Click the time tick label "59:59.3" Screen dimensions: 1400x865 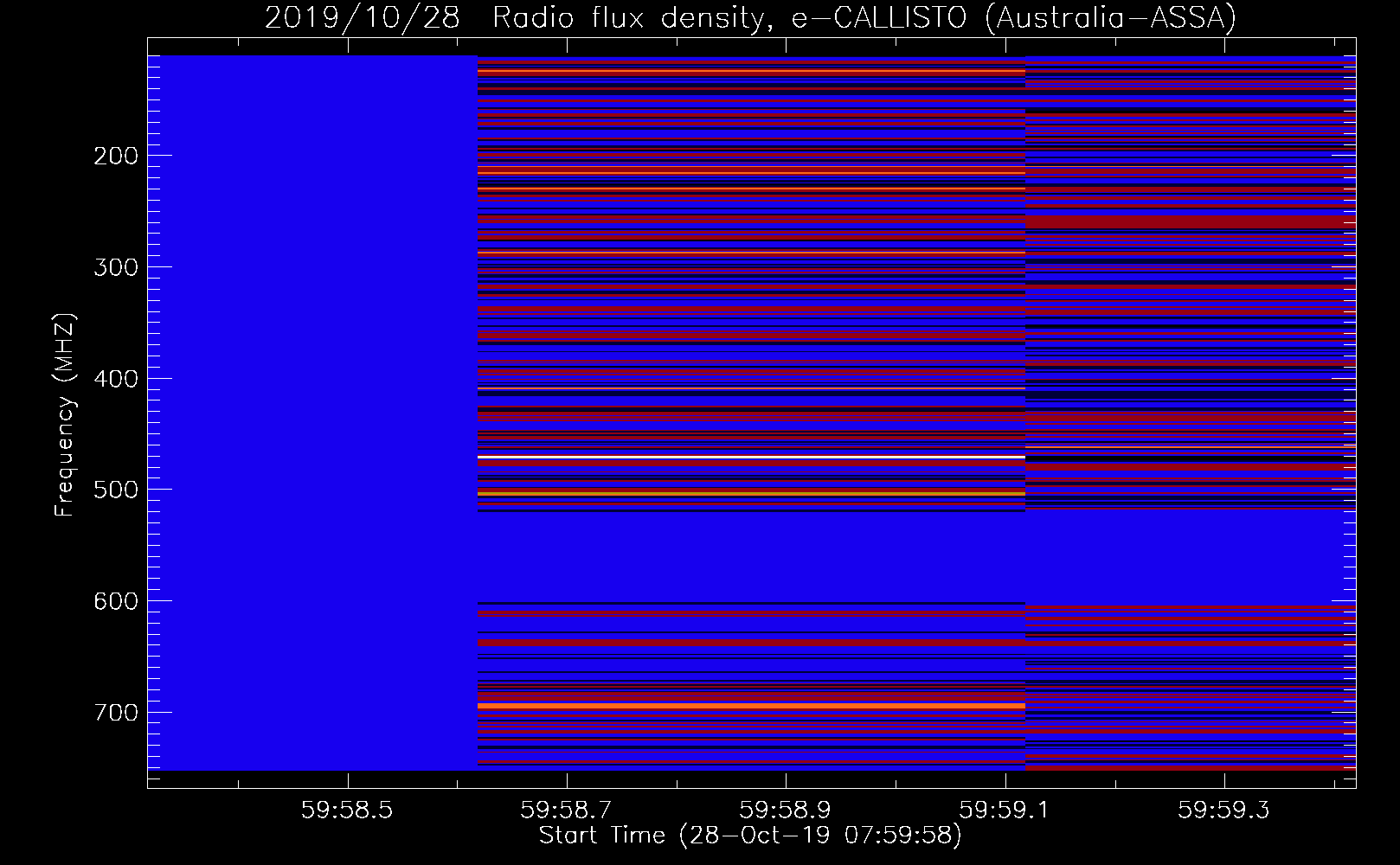coord(1224,810)
